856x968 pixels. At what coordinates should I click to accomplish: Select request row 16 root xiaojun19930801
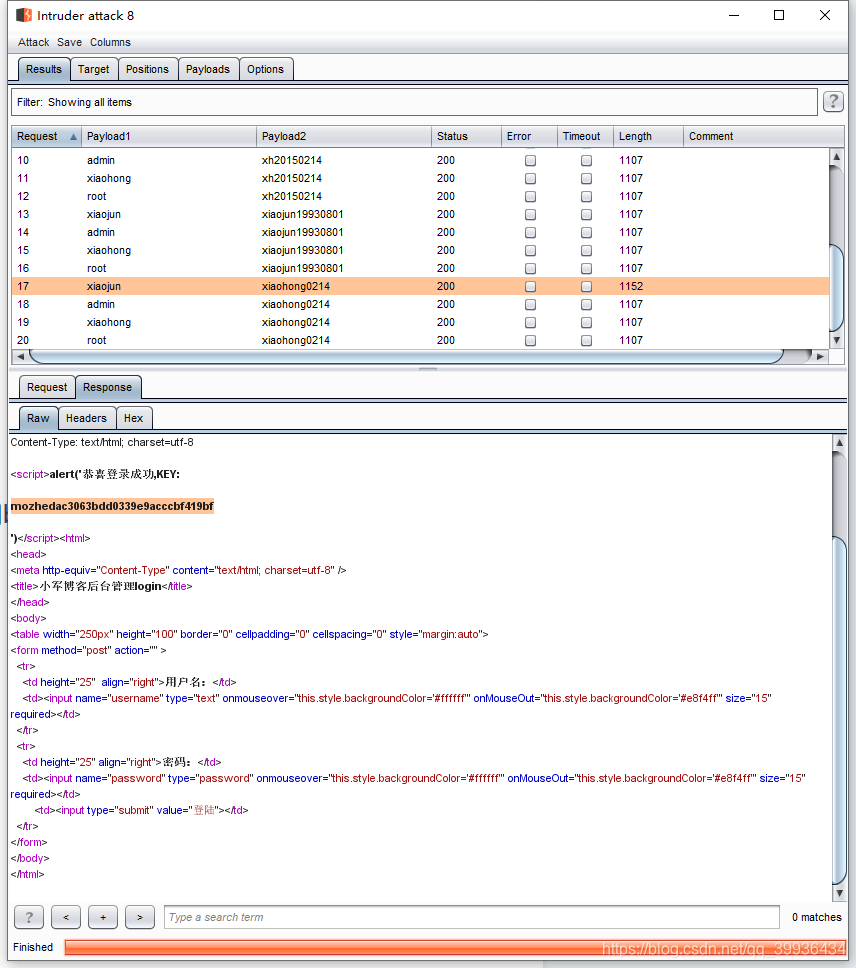[x=420, y=269]
